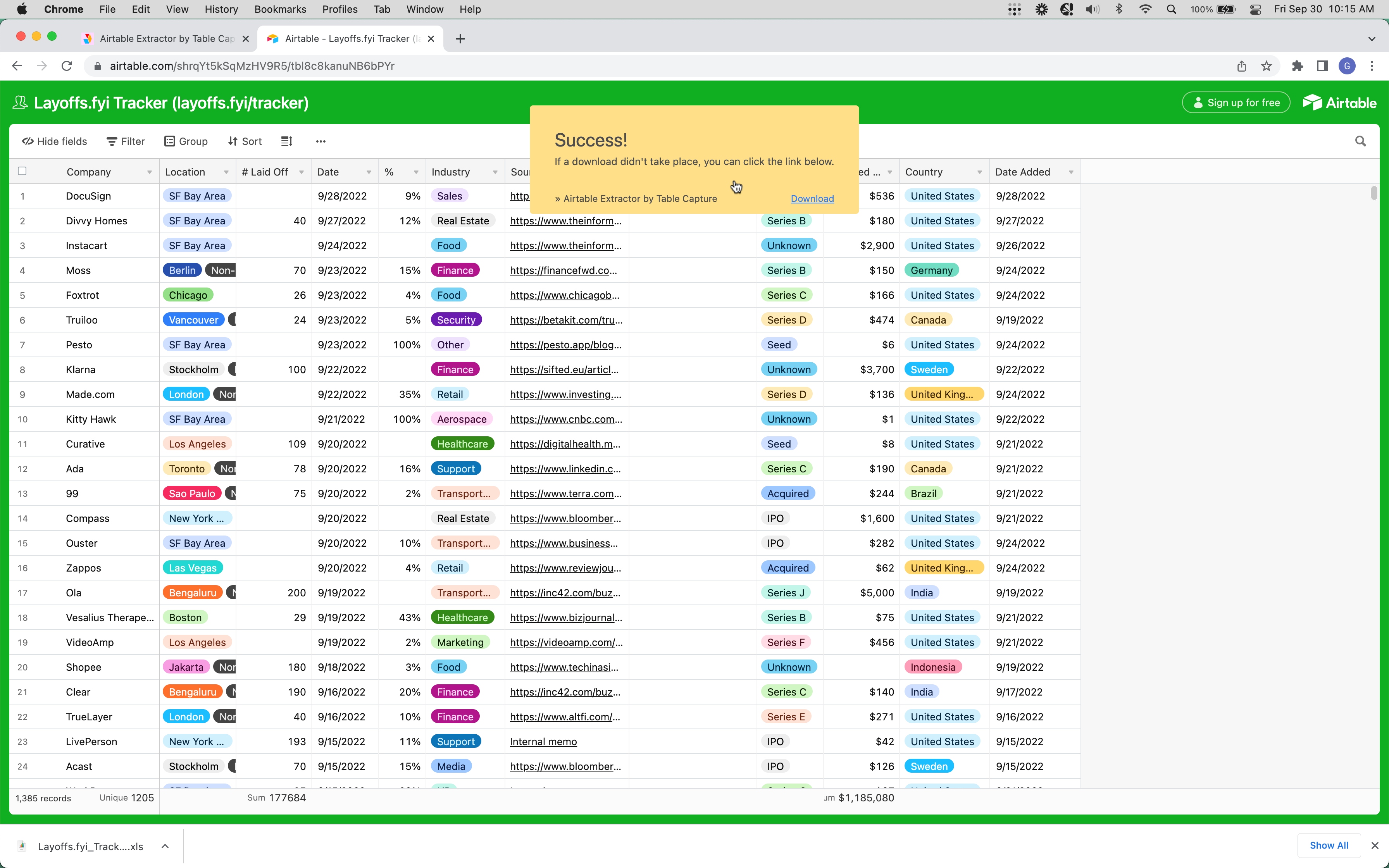This screenshot has height=868, width=1389.
Task: Click the Wi-Fi status icon
Action: click(1146, 9)
